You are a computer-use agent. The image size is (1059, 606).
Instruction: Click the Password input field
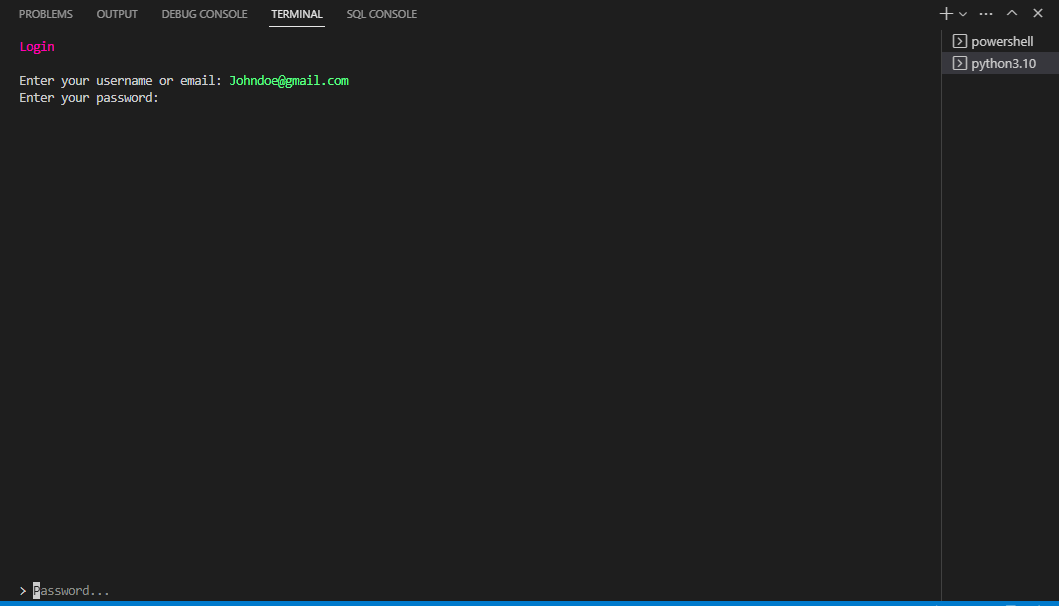point(70,590)
